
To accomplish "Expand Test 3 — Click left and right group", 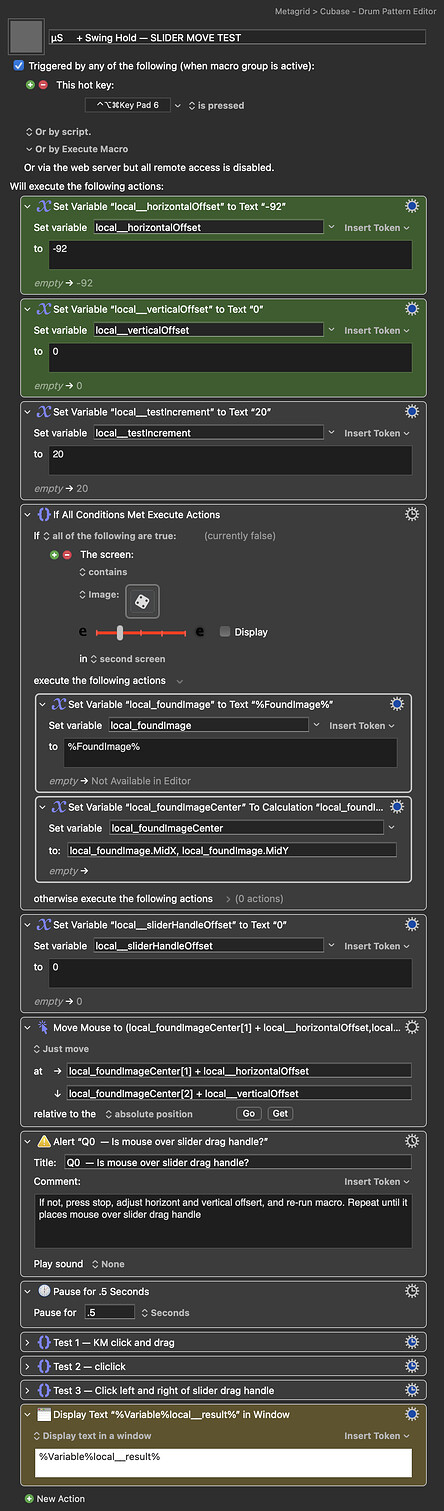I will point(28,1390).
